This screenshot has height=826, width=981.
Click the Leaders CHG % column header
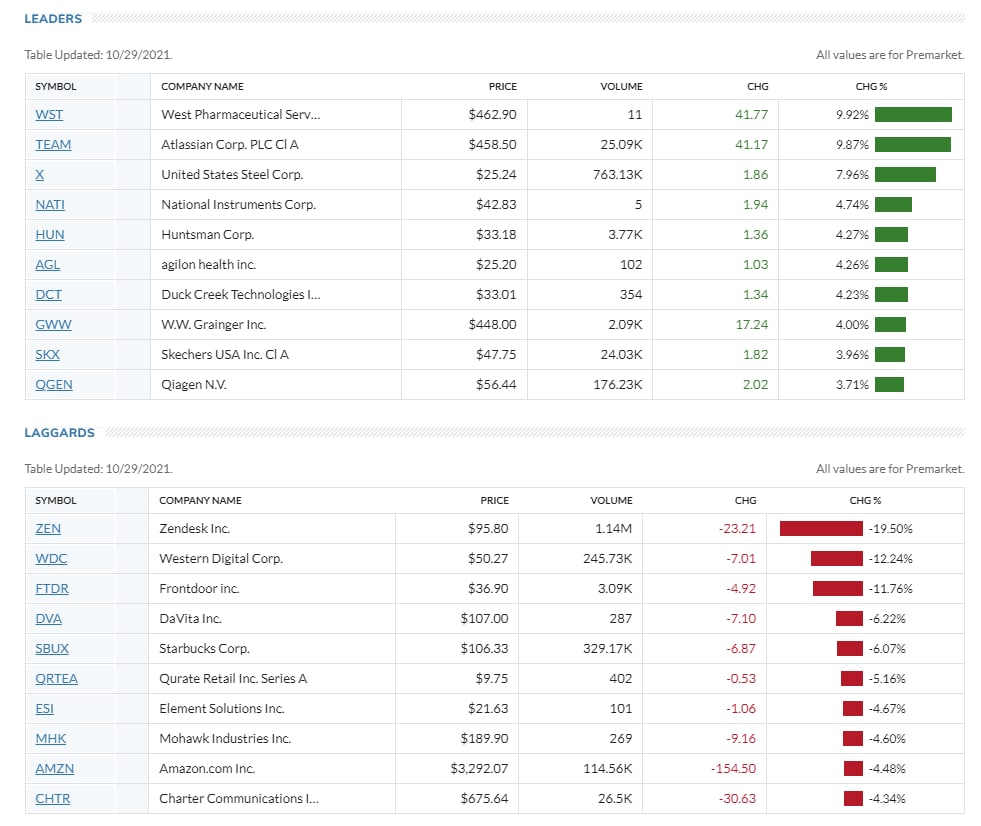pyautogui.click(x=871, y=86)
